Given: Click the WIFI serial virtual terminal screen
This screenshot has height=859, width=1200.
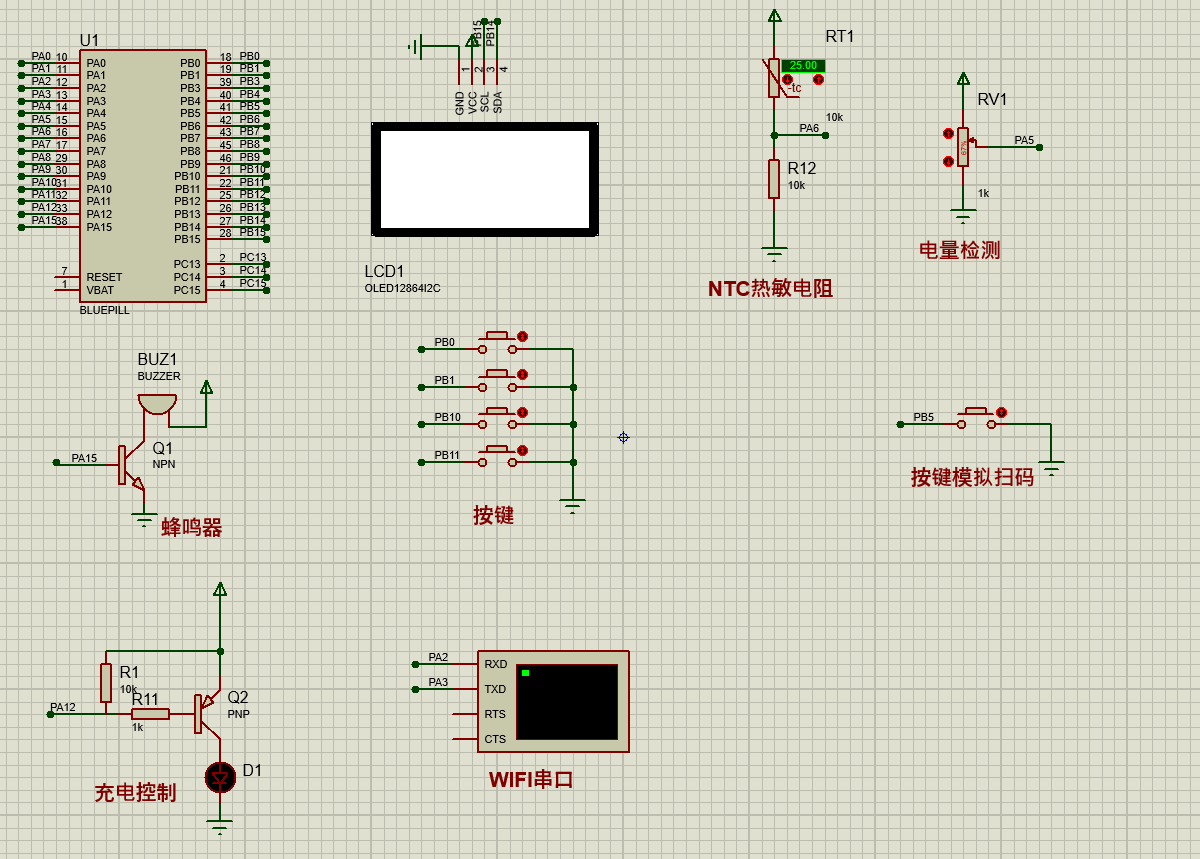Looking at the screenshot, I should (x=567, y=701).
